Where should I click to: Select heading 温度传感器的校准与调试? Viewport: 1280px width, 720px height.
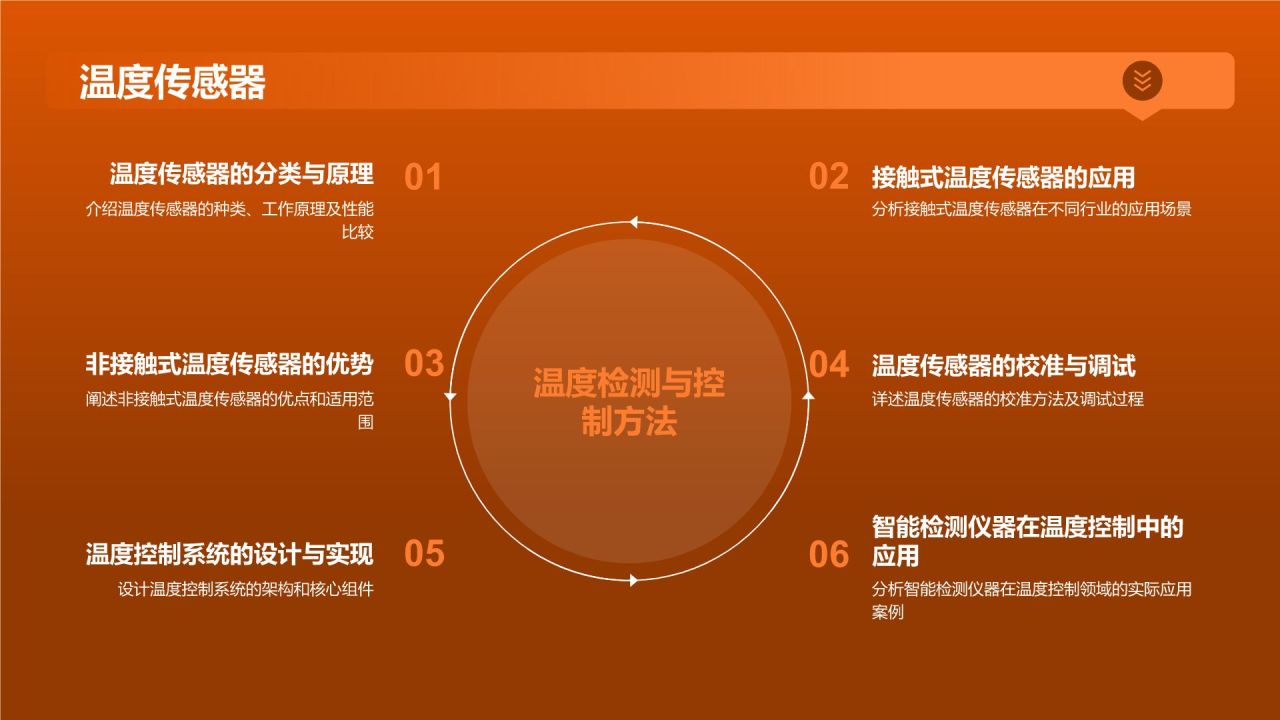click(1003, 365)
